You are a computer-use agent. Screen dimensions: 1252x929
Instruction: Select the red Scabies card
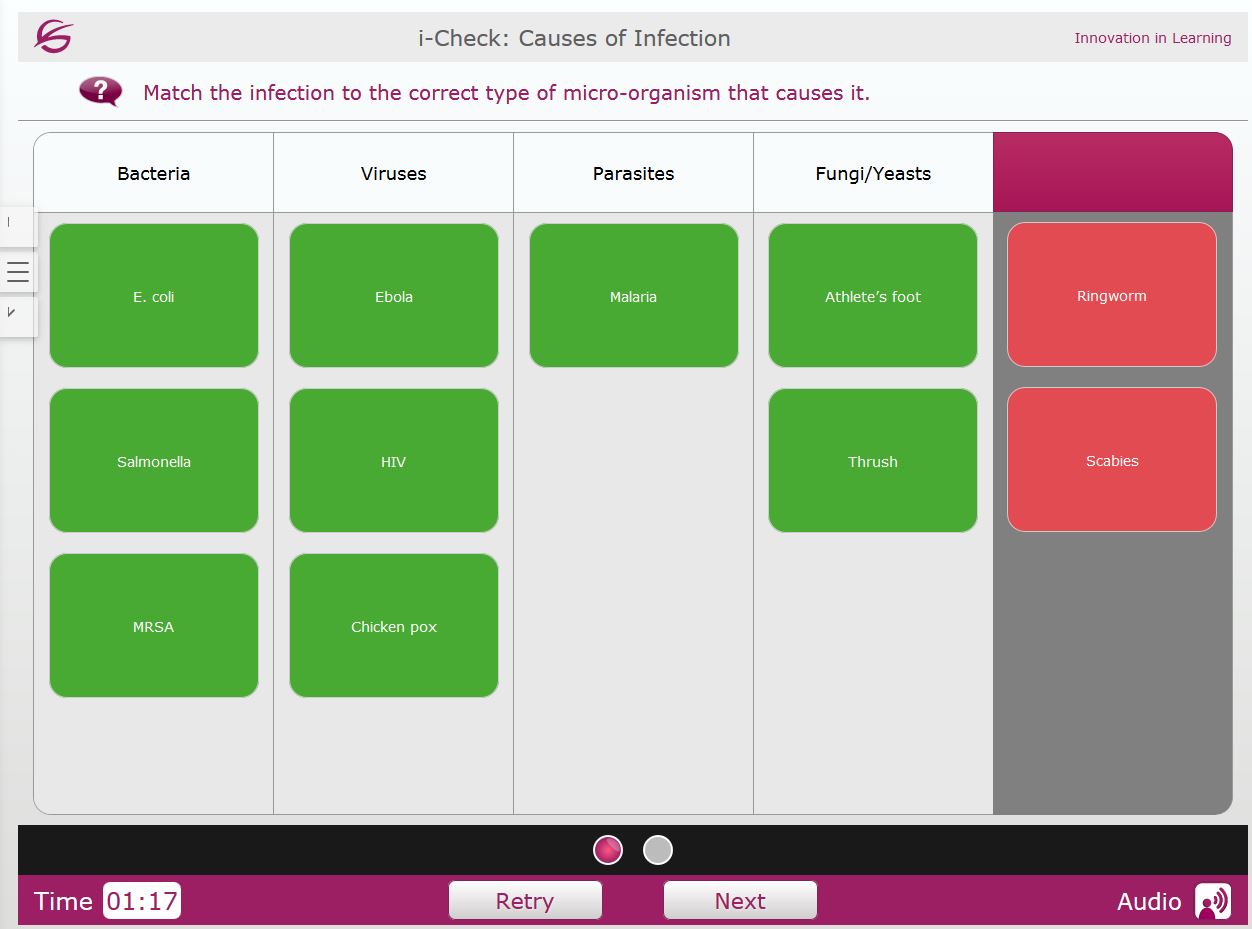(x=1112, y=460)
